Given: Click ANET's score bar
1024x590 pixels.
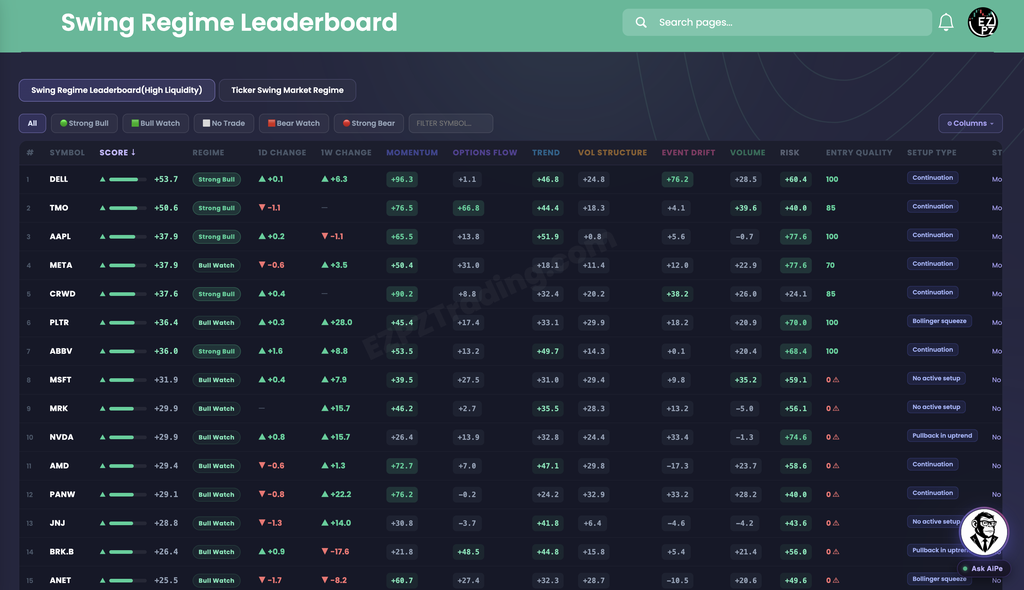Looking at the screenshot, I should point(127,580).
